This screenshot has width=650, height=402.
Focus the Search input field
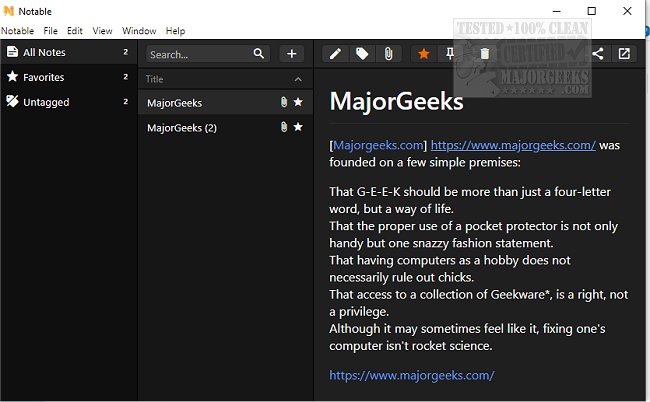[208, 54]
